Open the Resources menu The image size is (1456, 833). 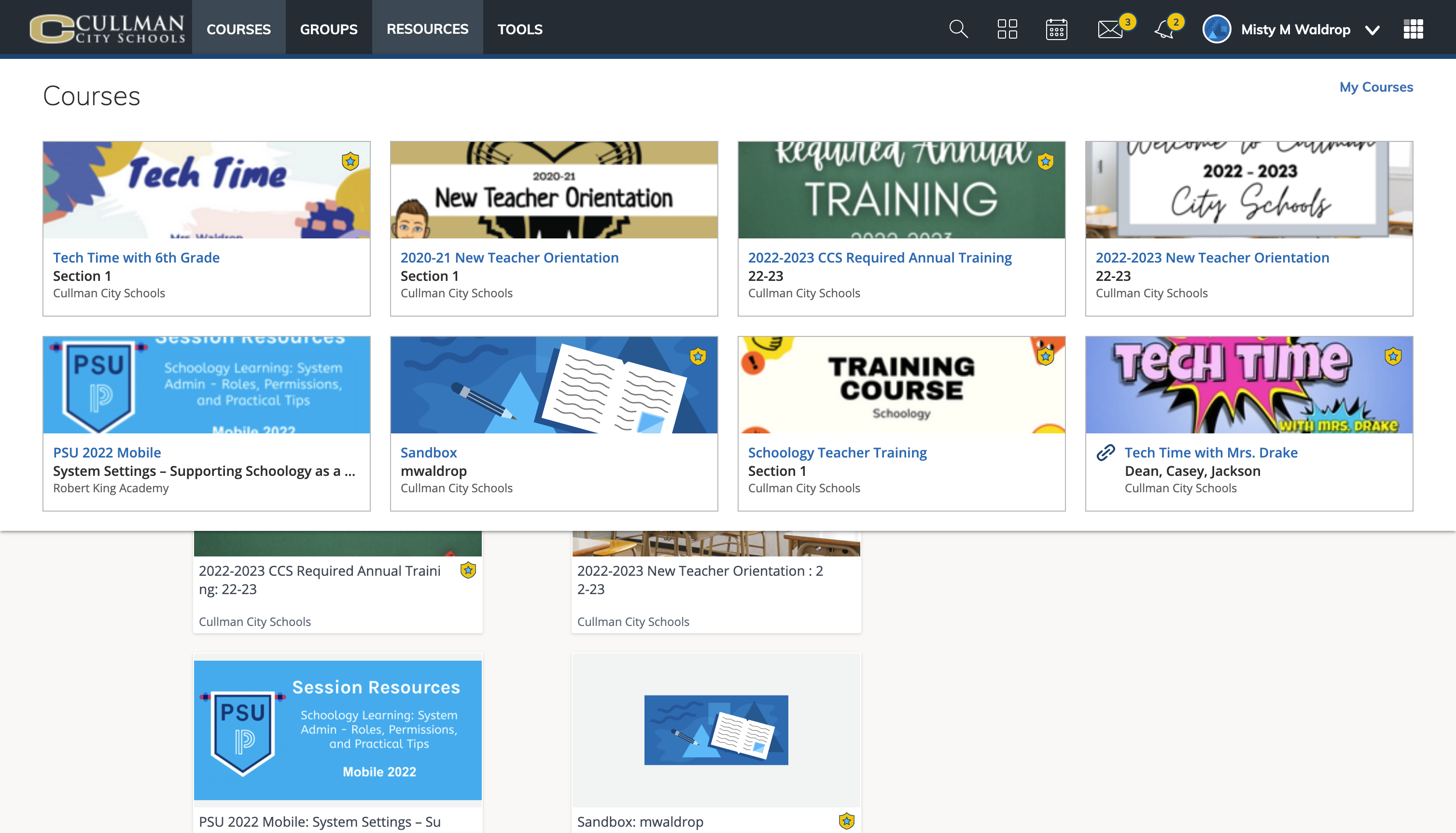(427, 29)
